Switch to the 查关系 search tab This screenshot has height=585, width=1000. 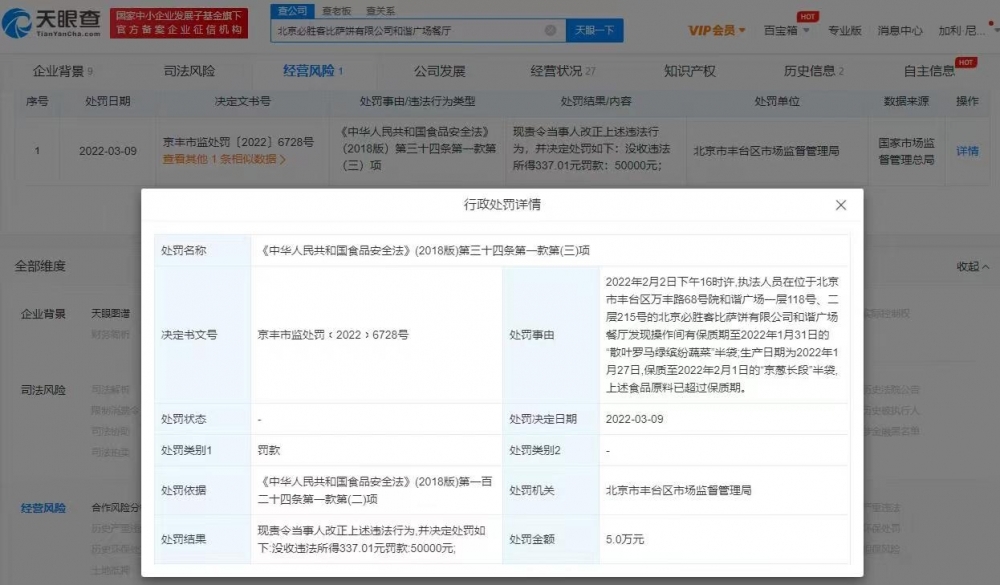pyautogui.click(x=380, y=11)
